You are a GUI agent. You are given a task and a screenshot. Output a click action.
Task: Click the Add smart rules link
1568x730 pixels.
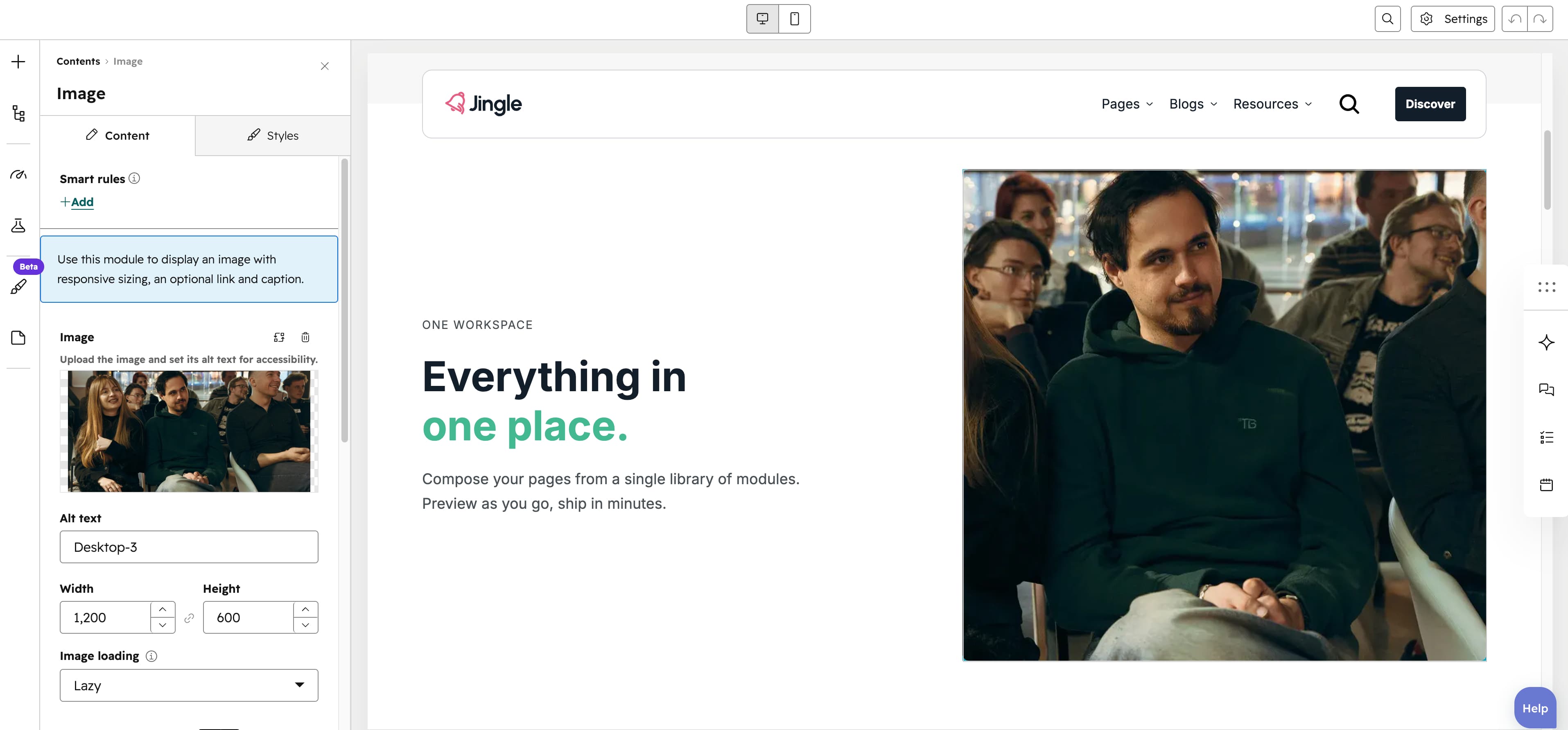pyautogui.click(x=77, y=202)
